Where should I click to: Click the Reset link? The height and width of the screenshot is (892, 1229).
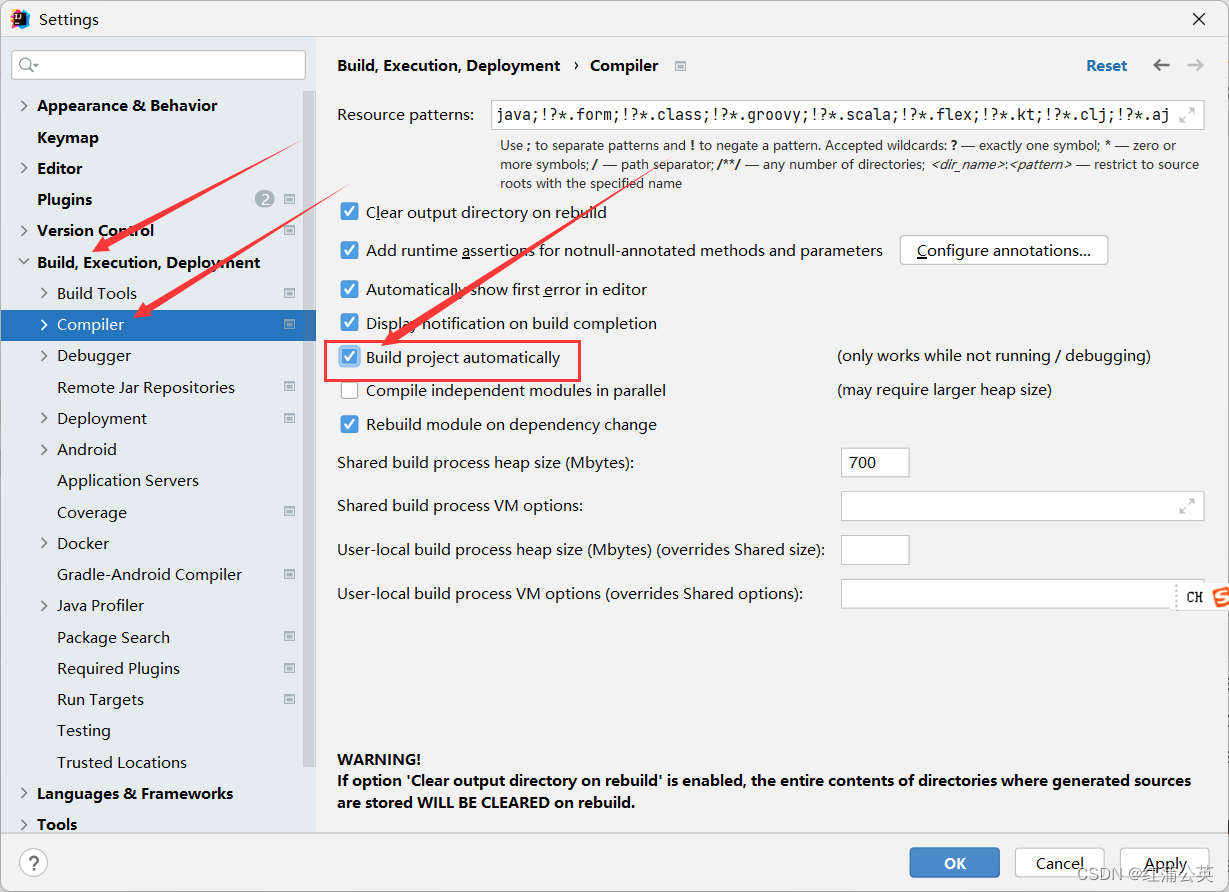1107,65
